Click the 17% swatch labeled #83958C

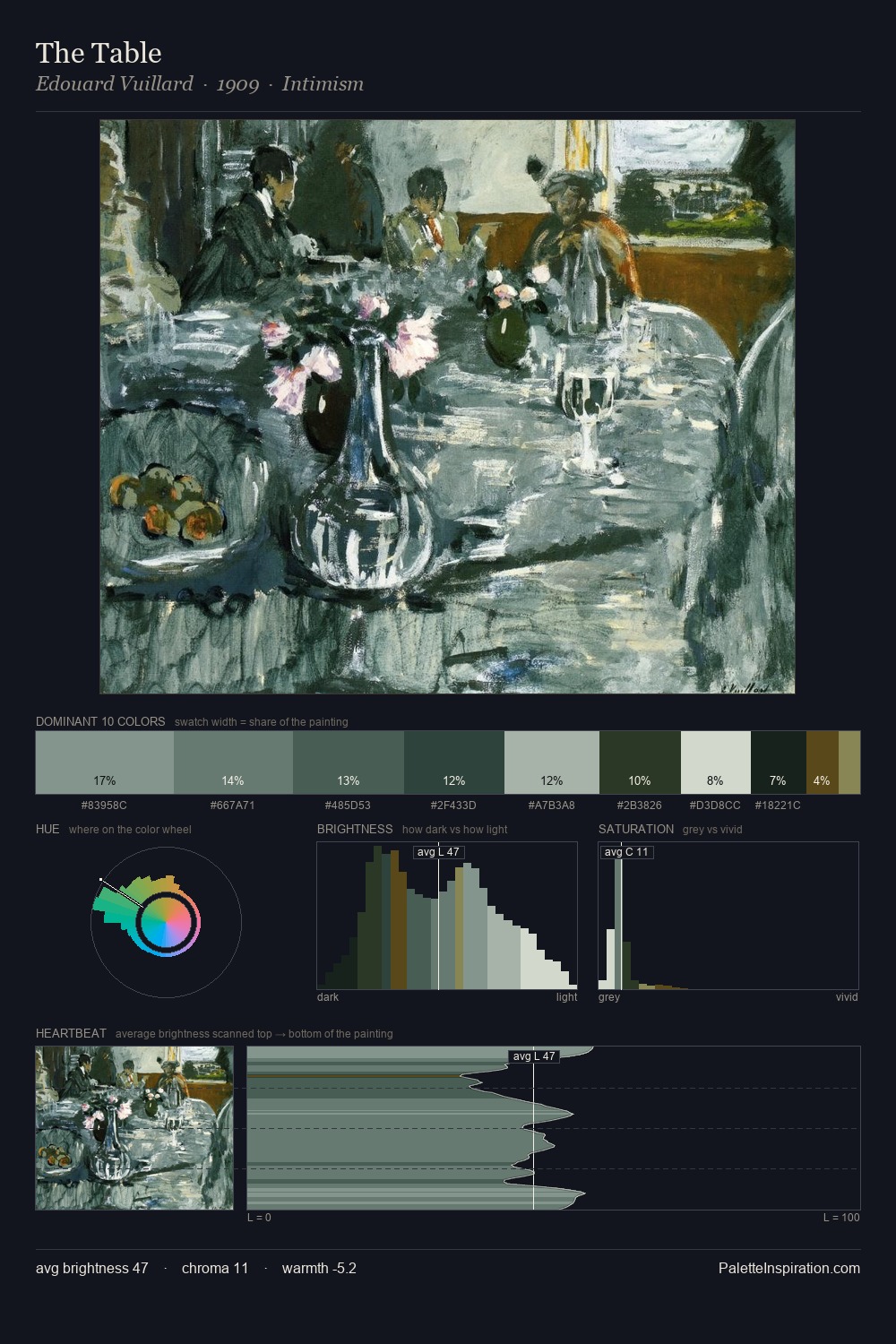pos(105,762)
